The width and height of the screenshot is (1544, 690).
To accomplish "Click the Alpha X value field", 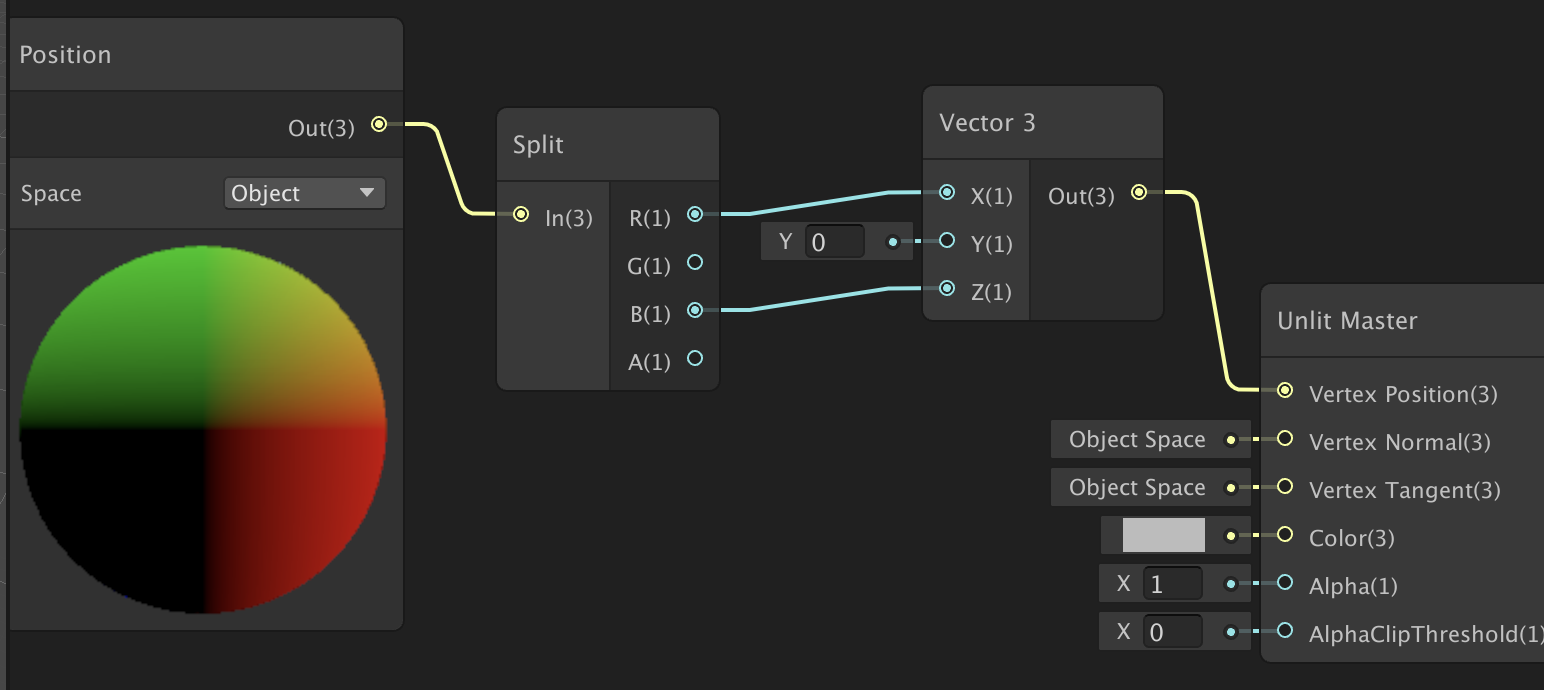I will [x=1172, y=584].
